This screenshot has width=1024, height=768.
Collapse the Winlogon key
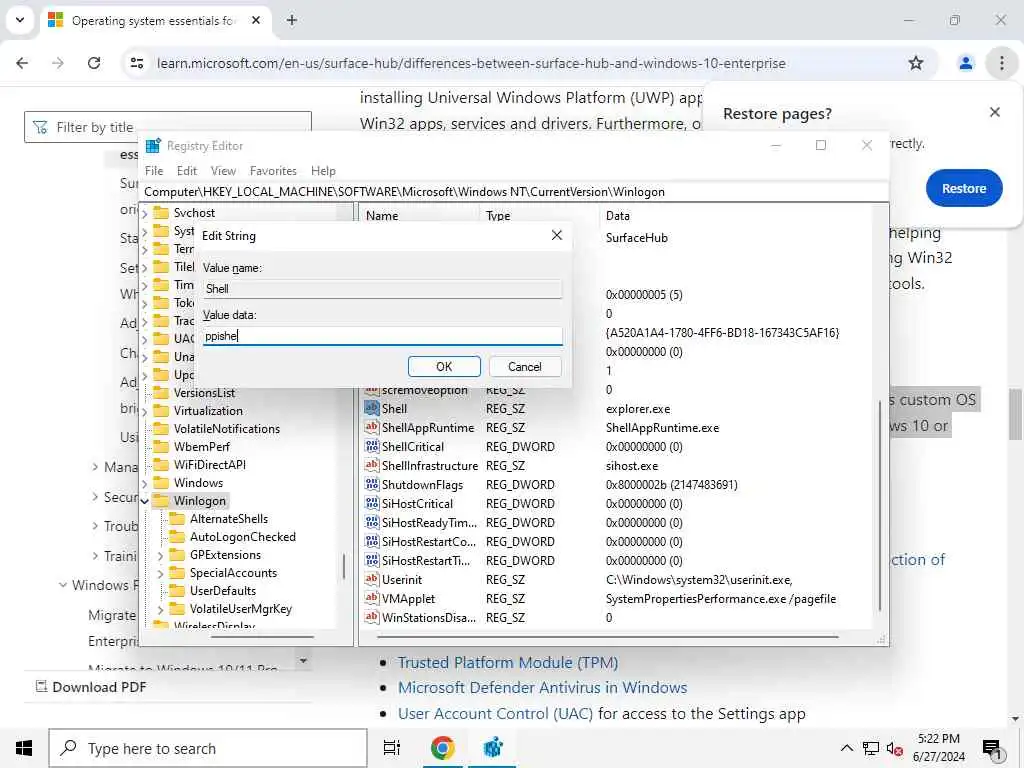(145, 502)
